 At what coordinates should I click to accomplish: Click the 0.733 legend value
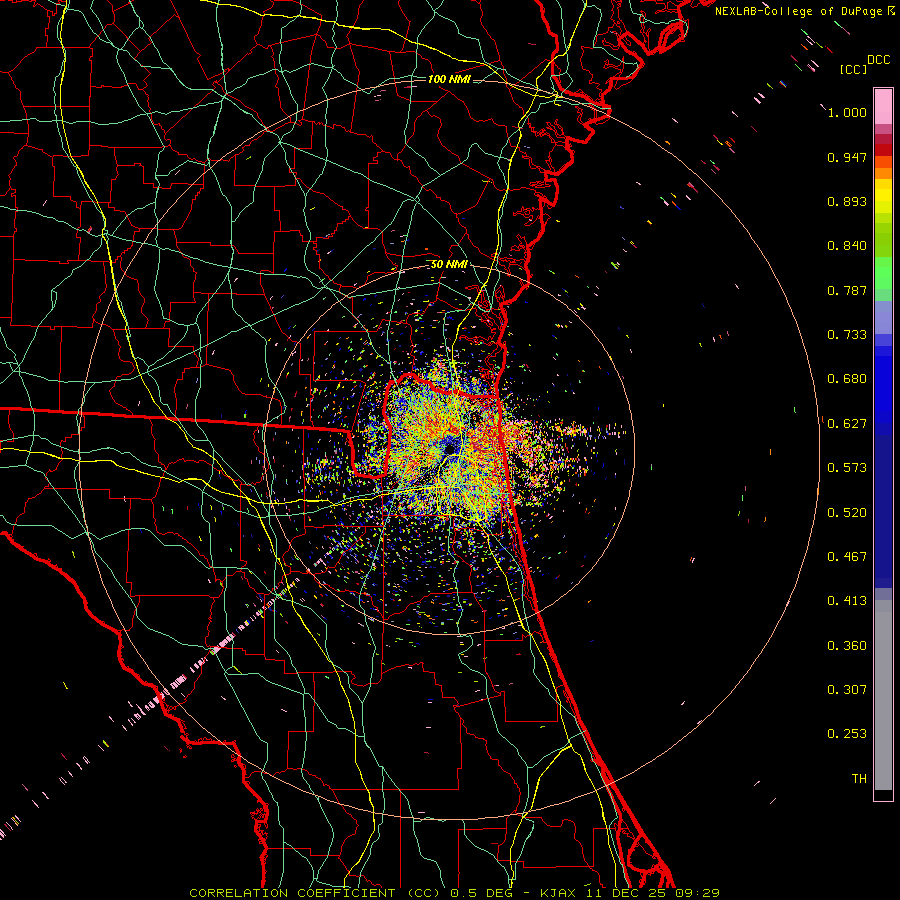point(847,335)
